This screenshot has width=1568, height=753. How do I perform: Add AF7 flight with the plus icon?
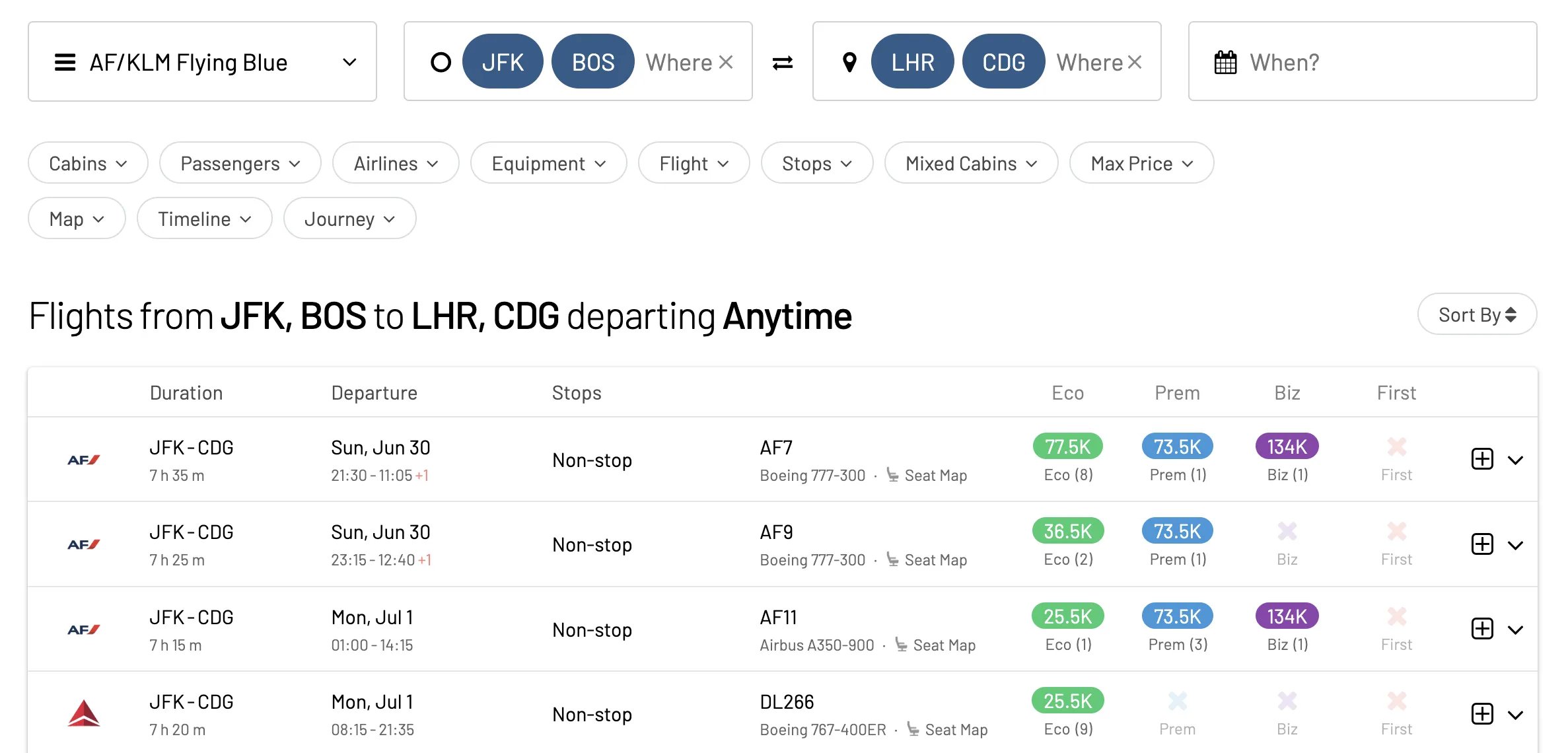pyautogui.click(x=1482, y=459)
